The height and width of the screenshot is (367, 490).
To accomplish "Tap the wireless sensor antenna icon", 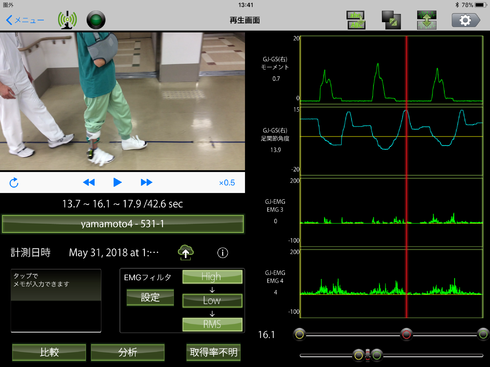I will (67, 20).
